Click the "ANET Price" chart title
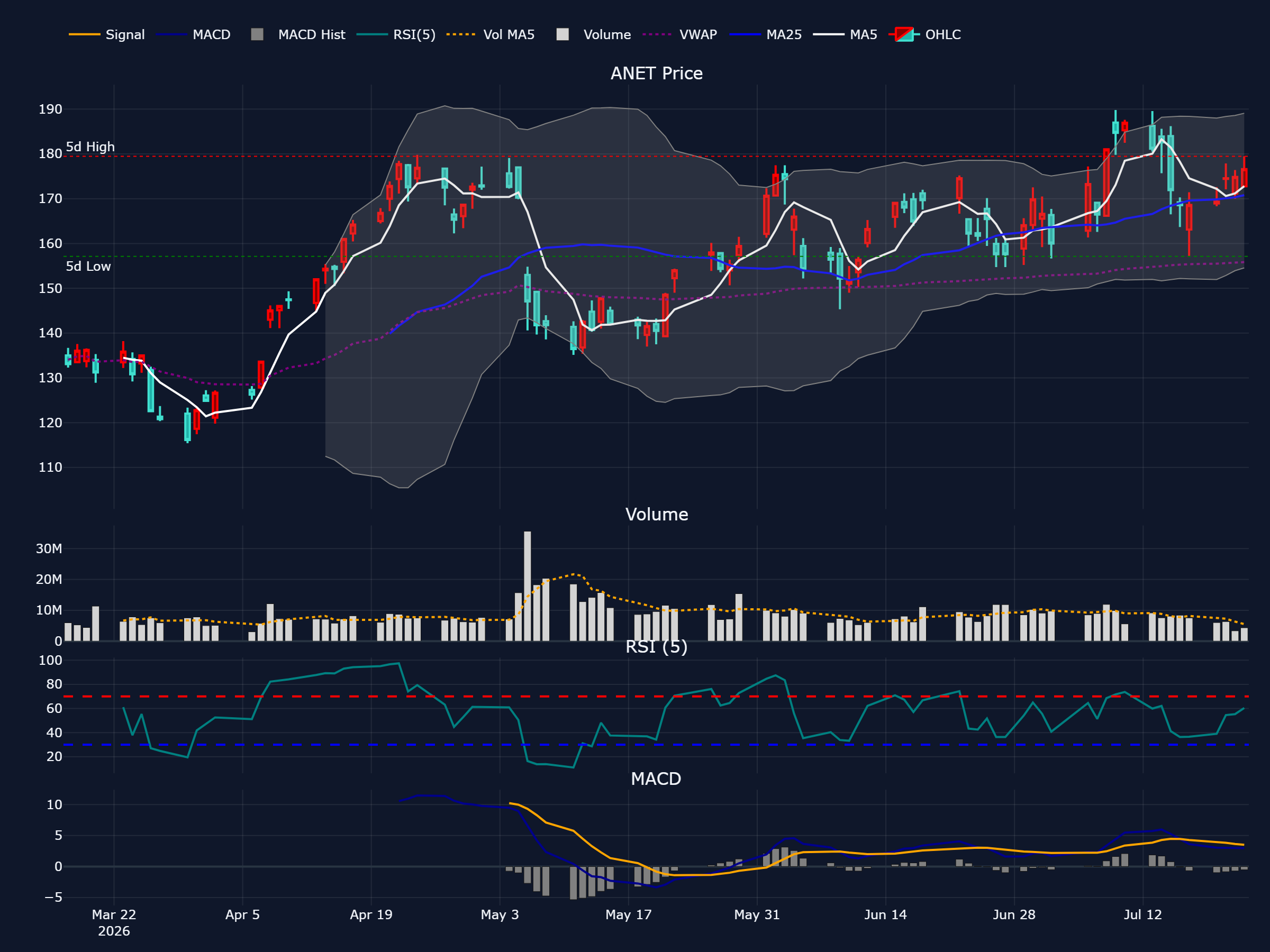Image resolution: width=1270 pixels, height=952 pixels. pos(656,74)
